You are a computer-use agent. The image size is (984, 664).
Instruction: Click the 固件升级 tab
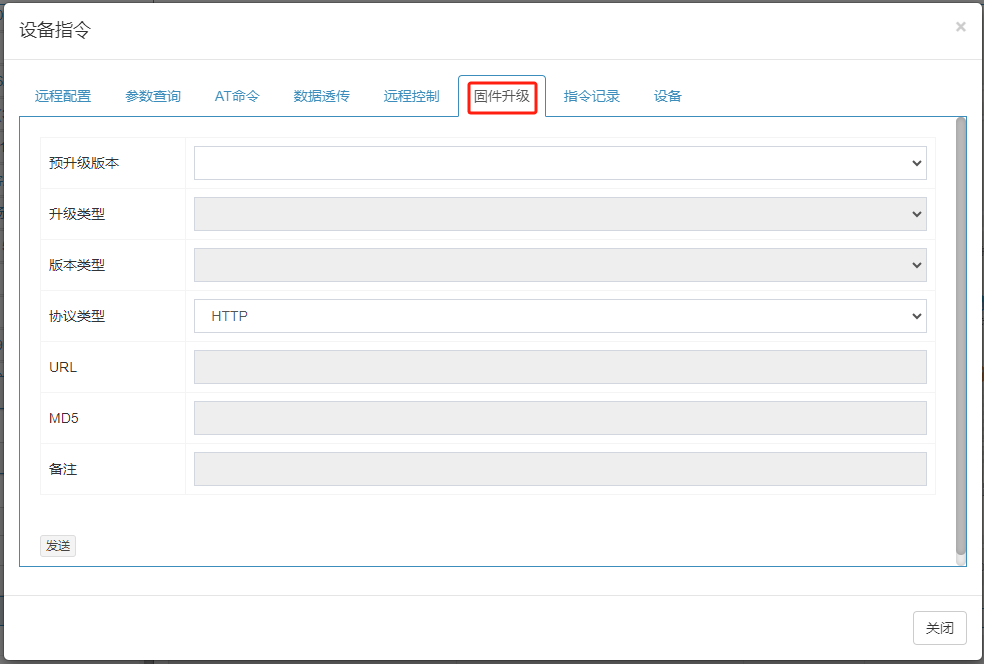point(502,97)
